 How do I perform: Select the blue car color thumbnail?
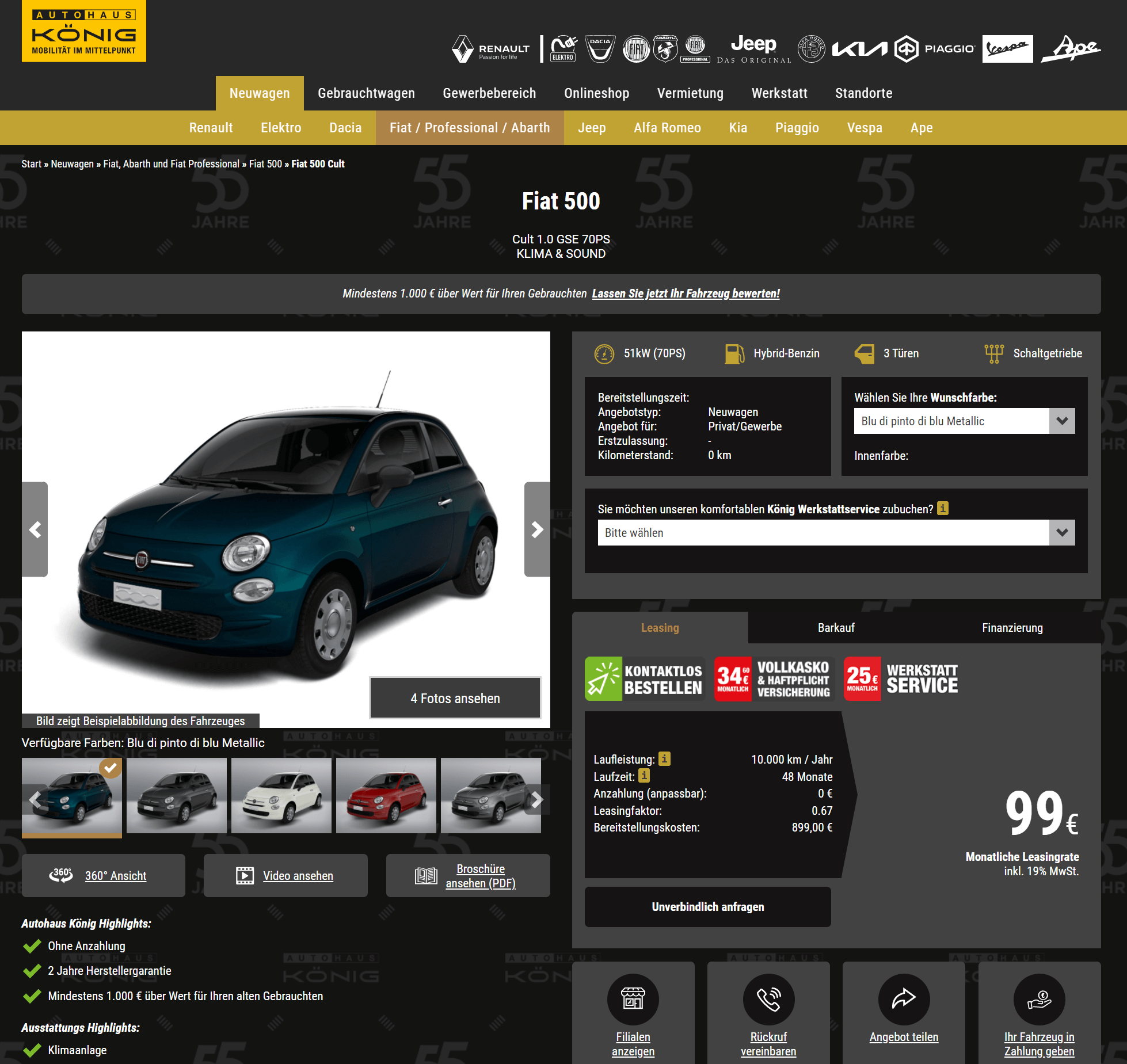pos(72,796)
